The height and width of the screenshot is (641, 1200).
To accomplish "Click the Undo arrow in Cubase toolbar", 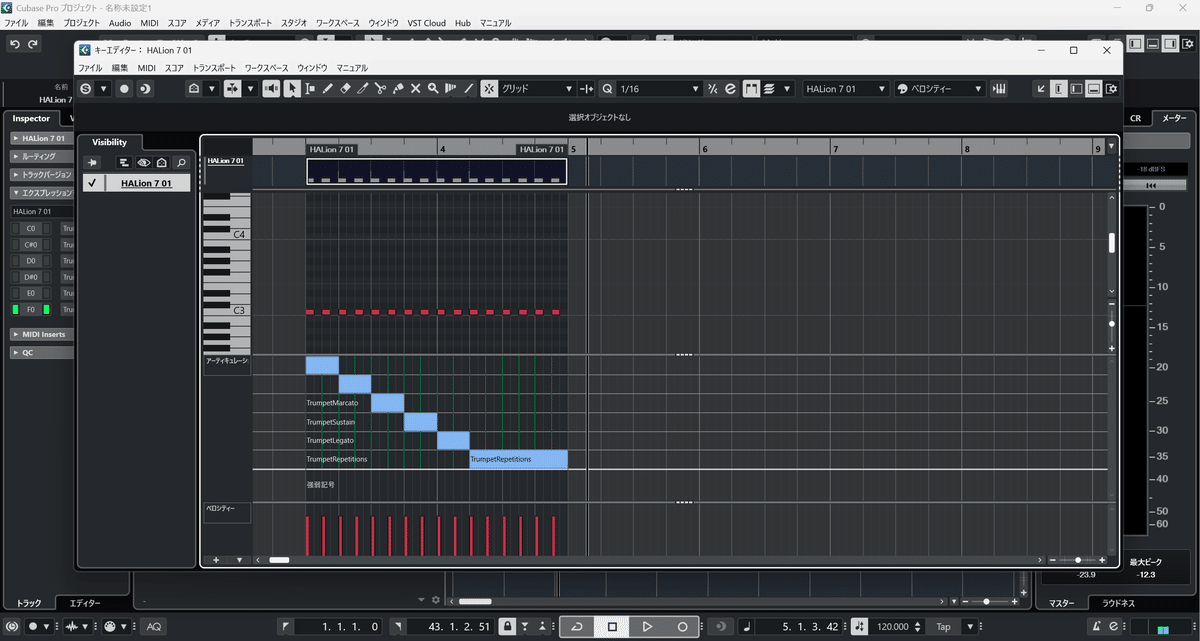I will pos(15,44).
